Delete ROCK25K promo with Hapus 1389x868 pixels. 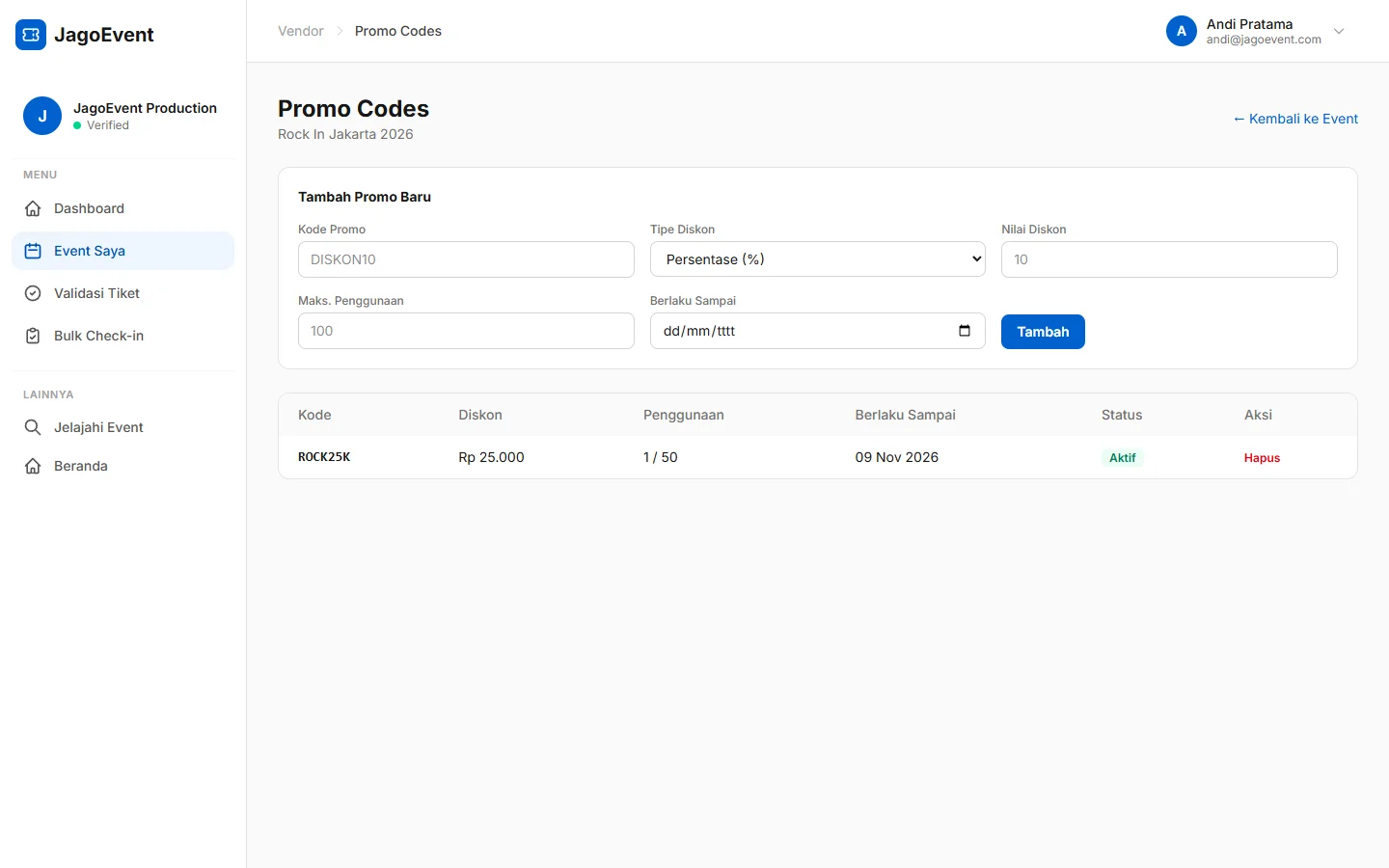(1262, 458)
